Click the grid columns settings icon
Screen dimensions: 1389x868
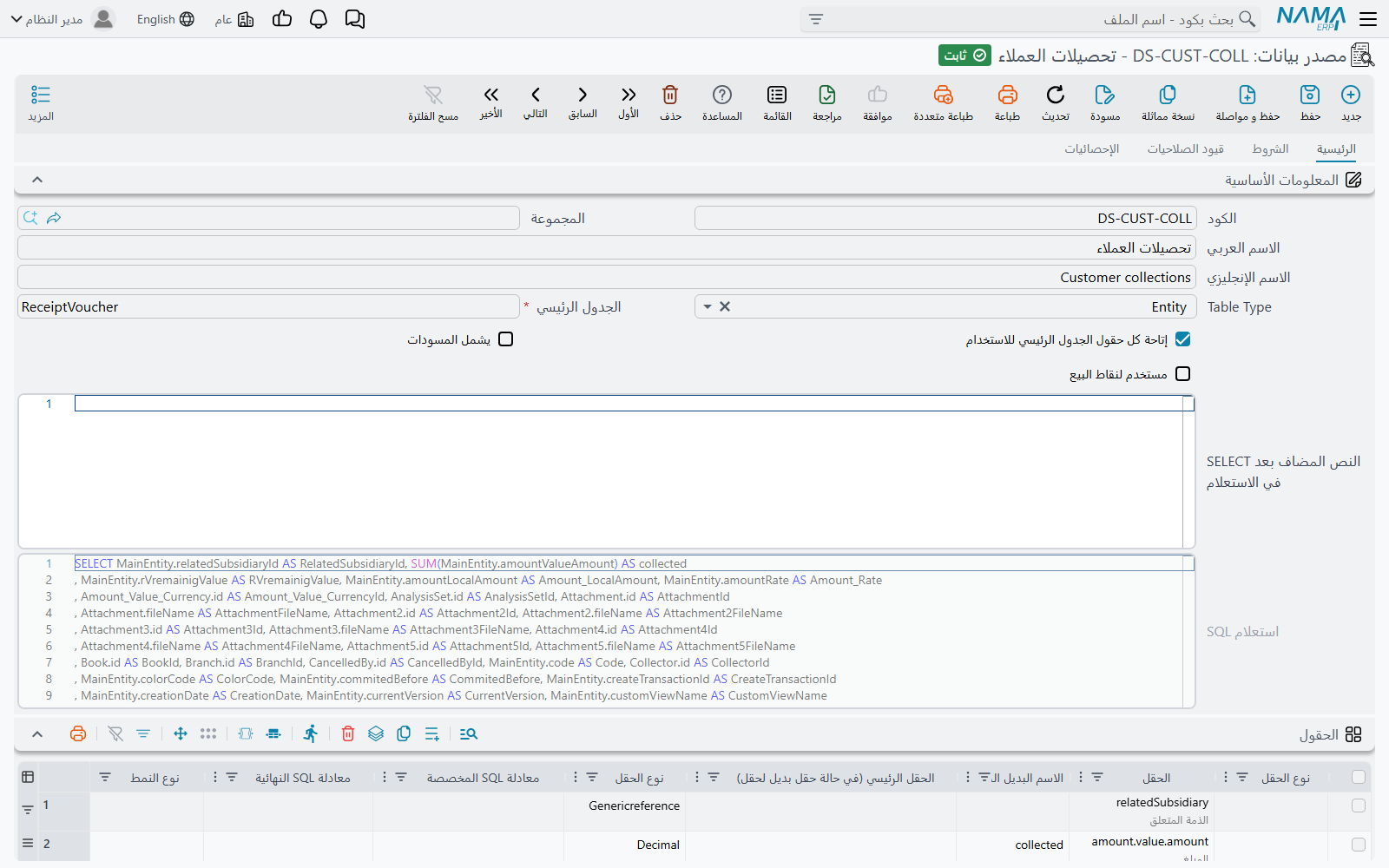pos(28,777)
